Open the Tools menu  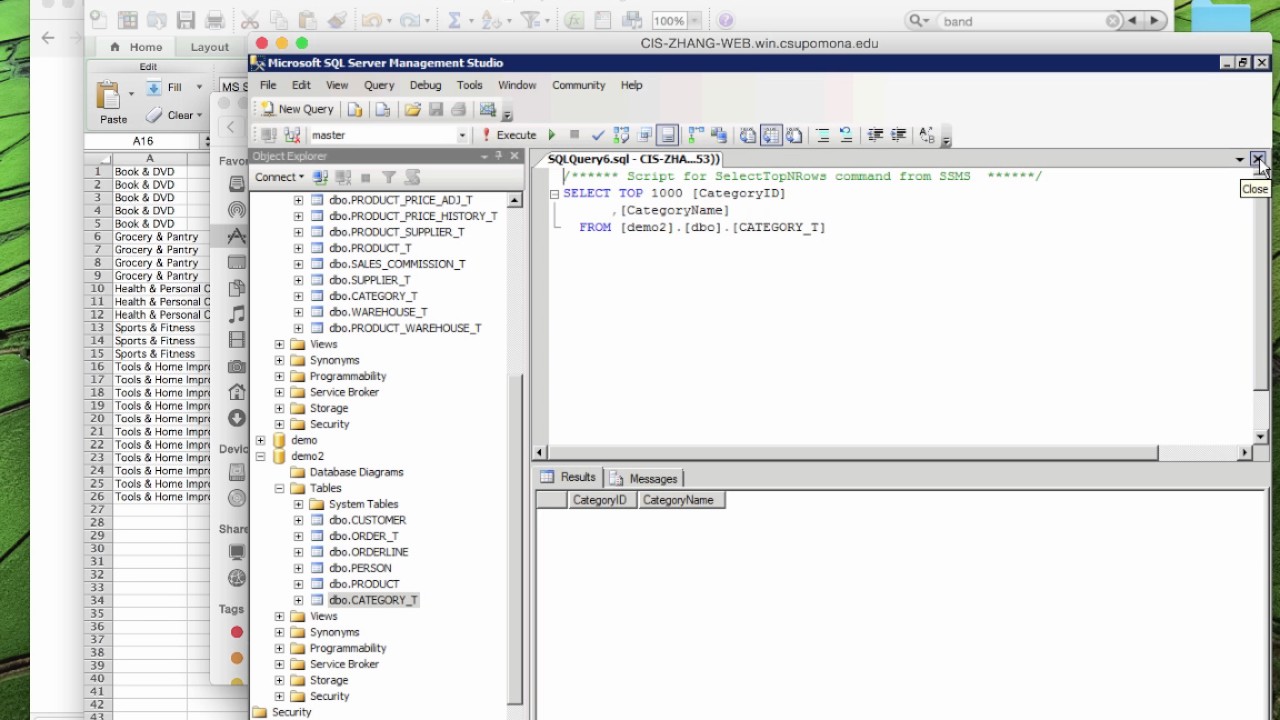pyautogui.click(x=469, y=85)
